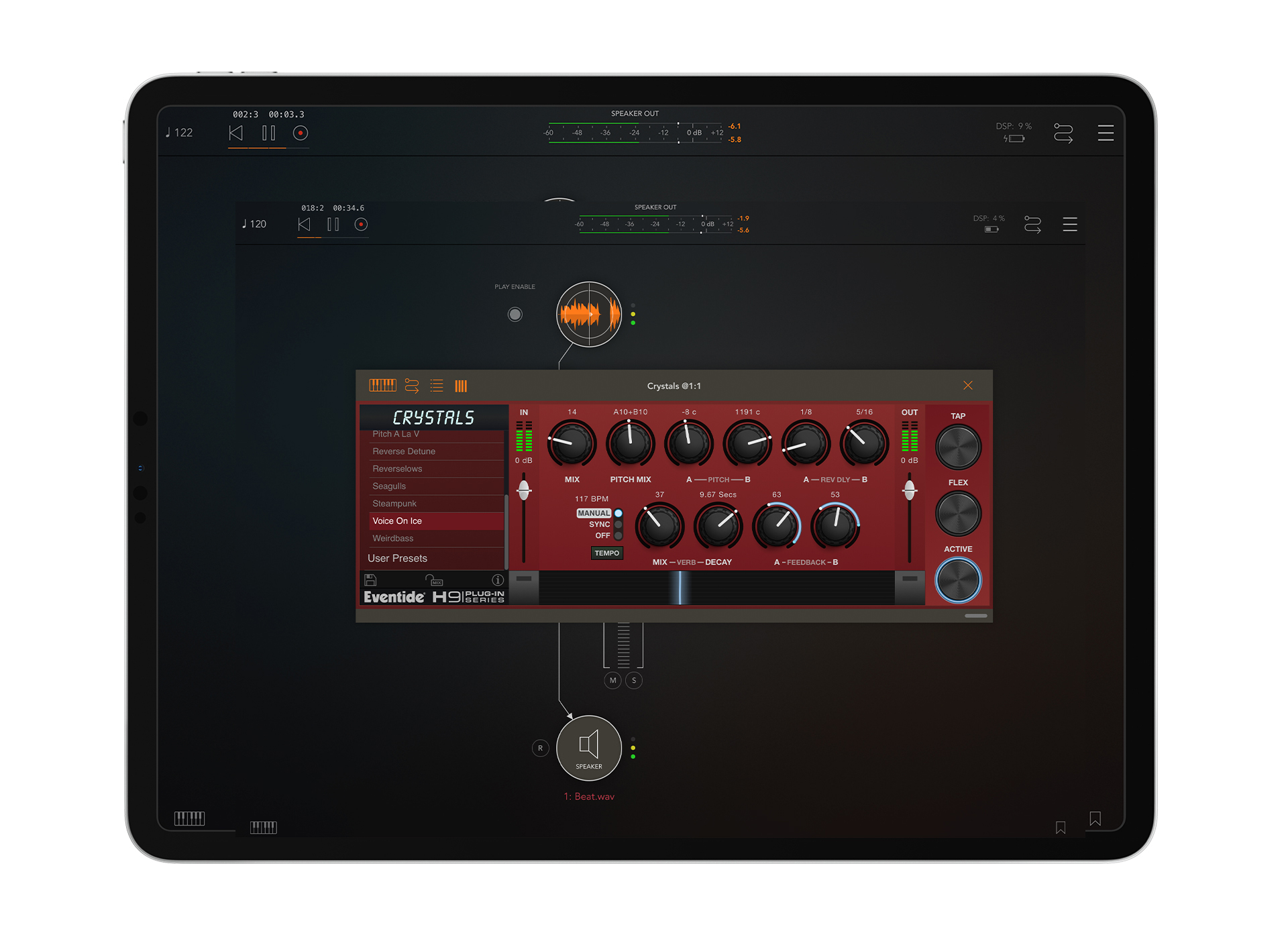
Task: Select the Reverselows preset
Action: (436, 469)
